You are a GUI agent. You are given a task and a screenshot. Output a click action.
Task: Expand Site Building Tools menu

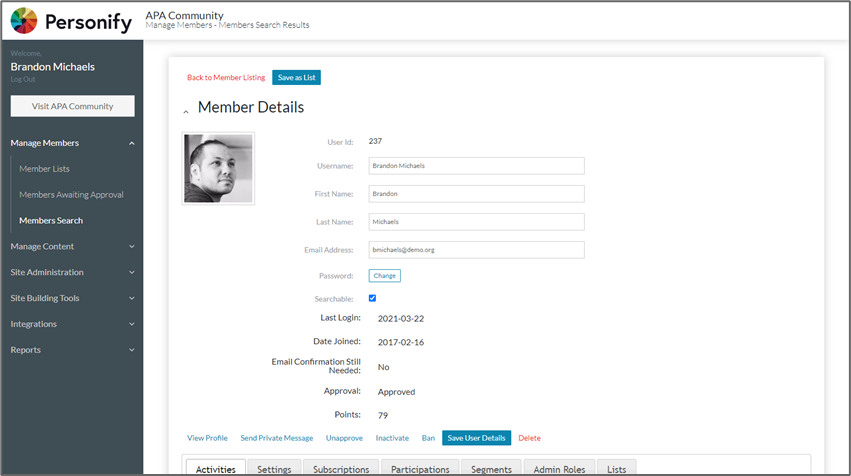tap(132, 298)
